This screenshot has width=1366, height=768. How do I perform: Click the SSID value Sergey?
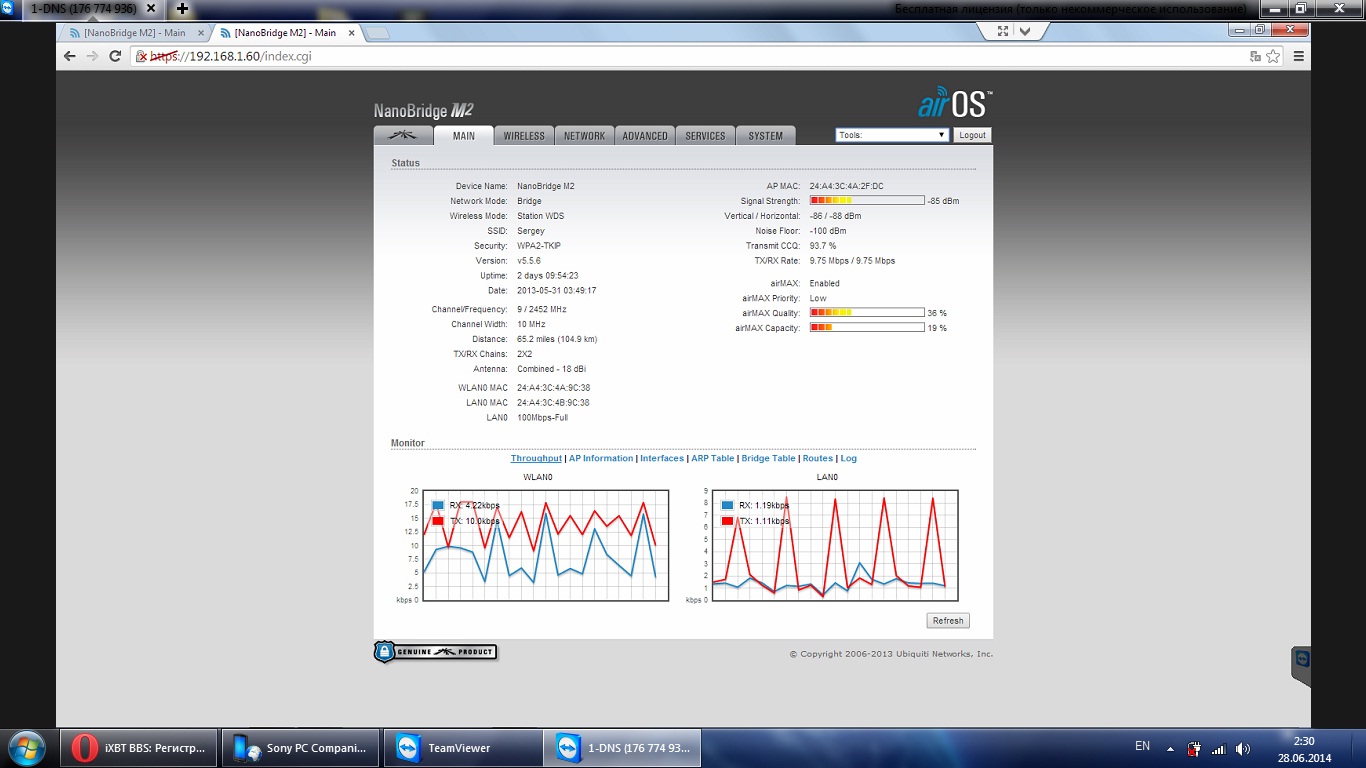tap(531, 231)
